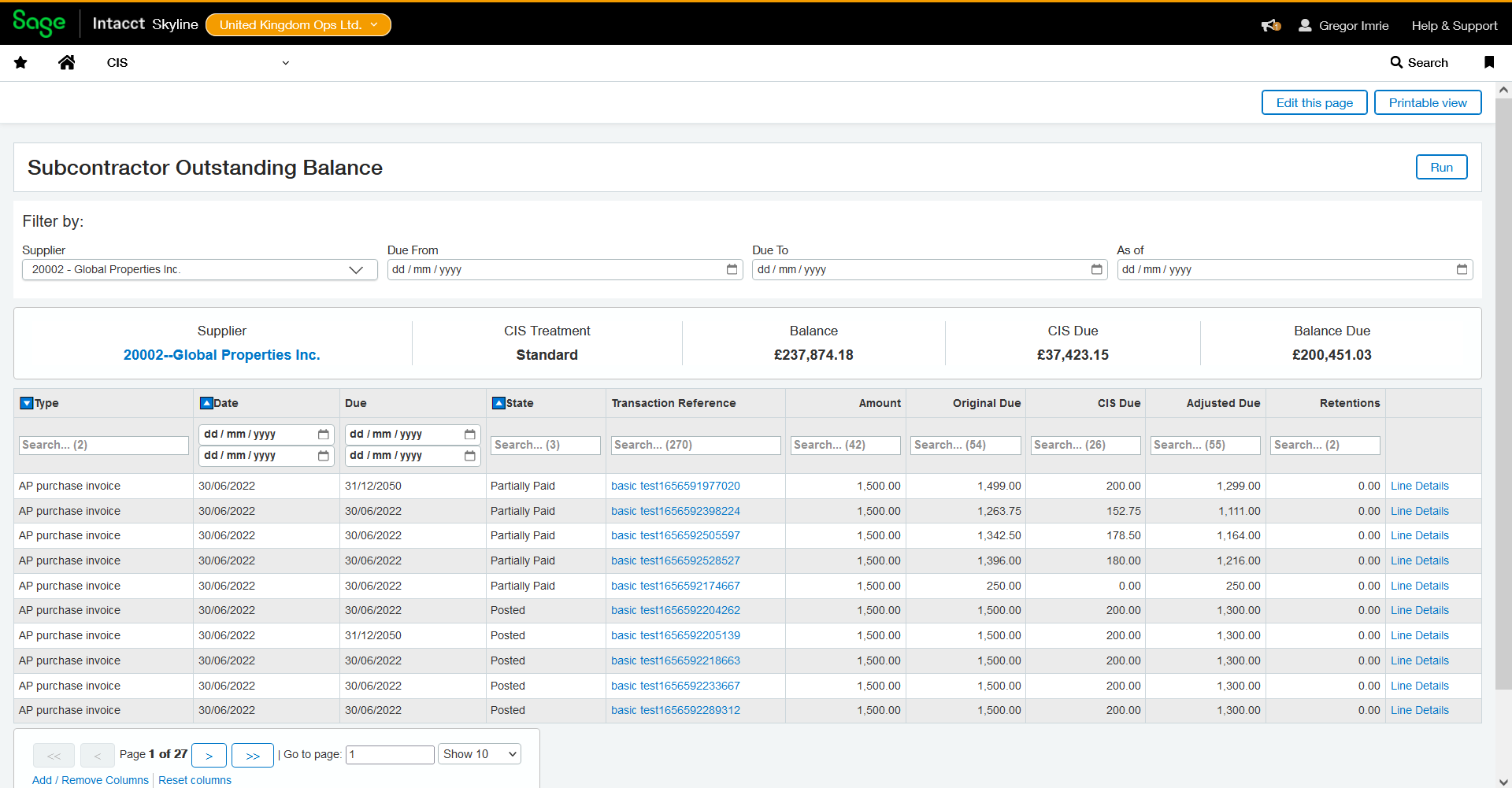
Task: Open the 20002--Global Properties Inc. supplier link
Action: [x=221, y=355]
